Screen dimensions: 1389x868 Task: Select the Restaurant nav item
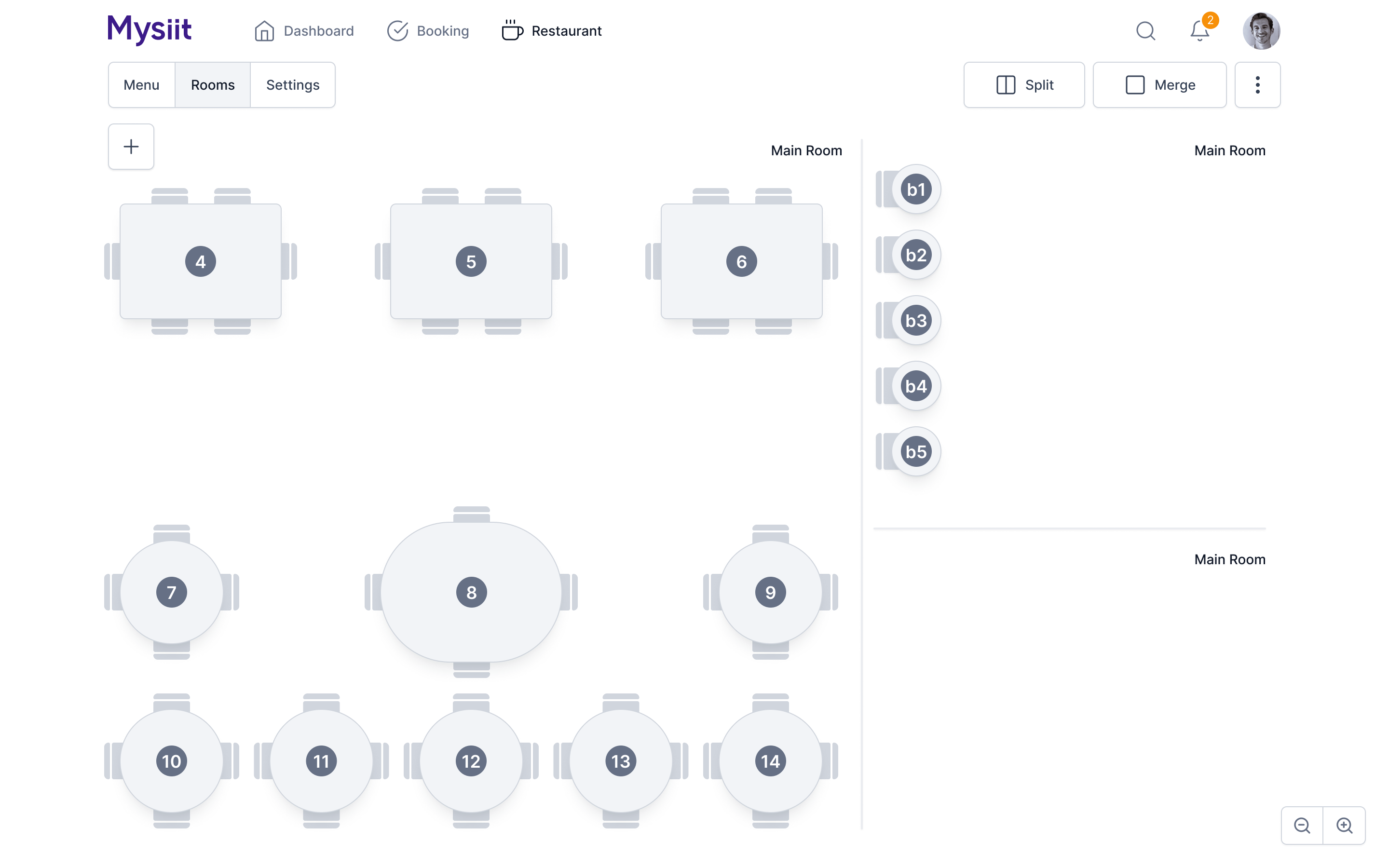point(552,30)
